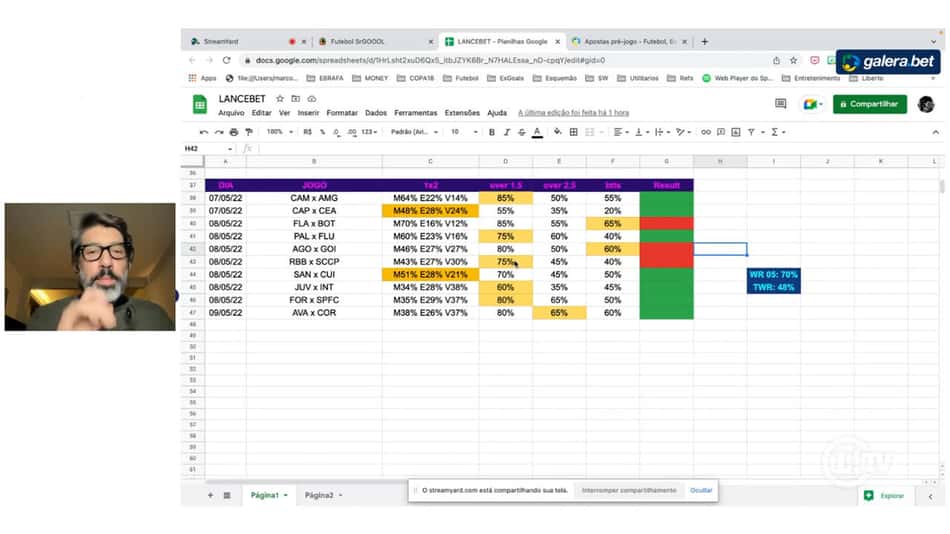Click Ocultar on sharing banner

(701, 490)
